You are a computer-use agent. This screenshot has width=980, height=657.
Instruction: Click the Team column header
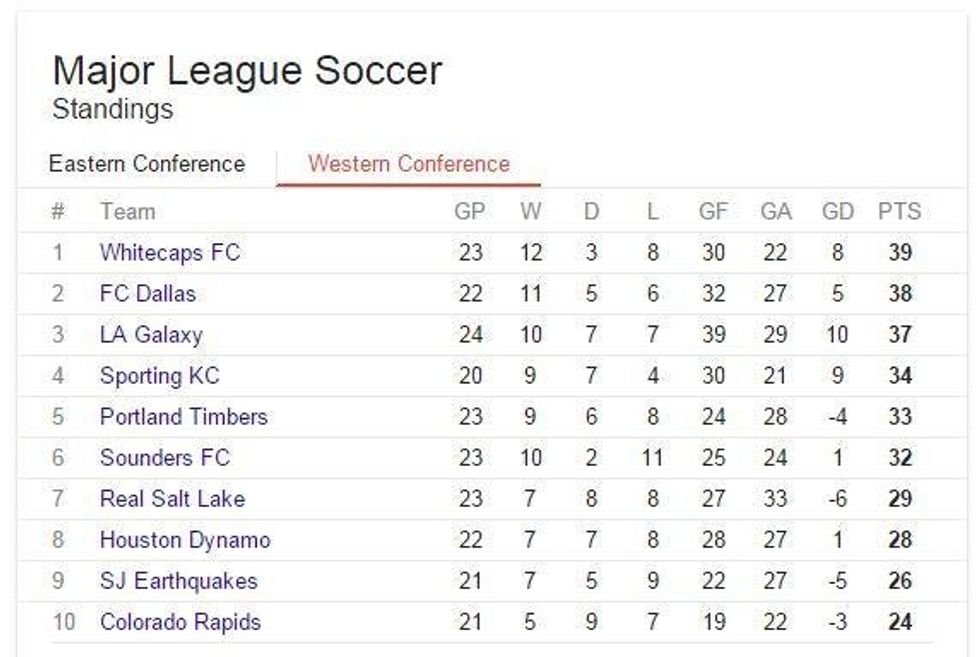127,212
